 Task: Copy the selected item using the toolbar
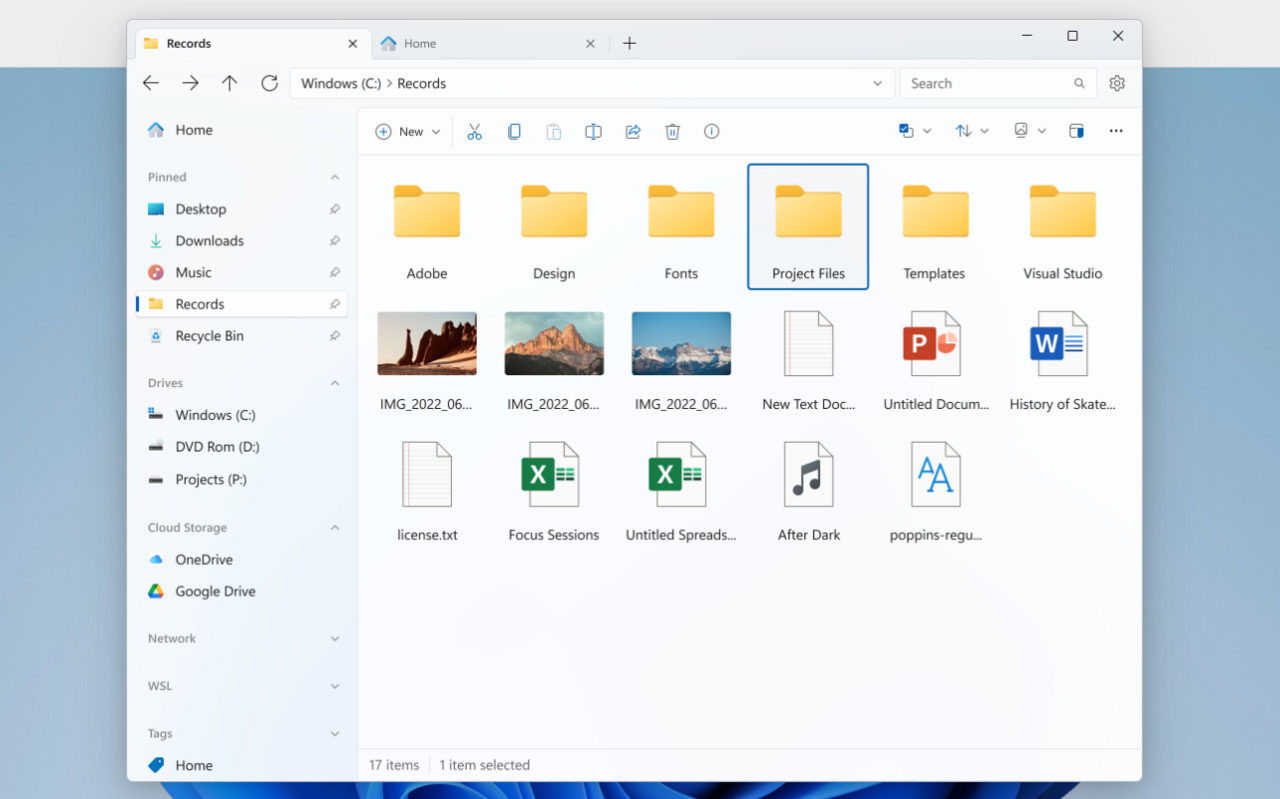point(514,131)
